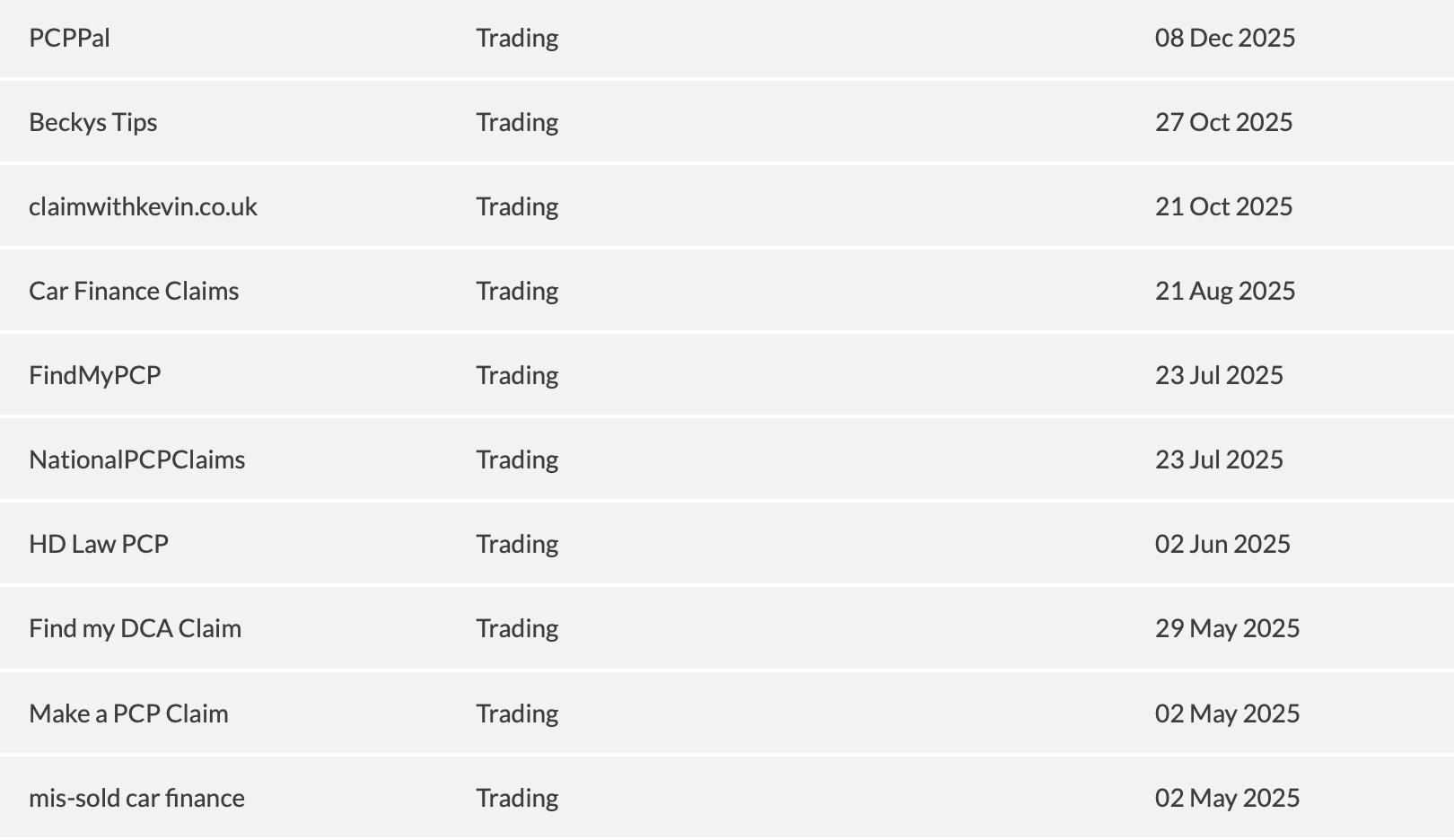Click Trading status in the PCPPal row
The width and height of the screenshot is (1454, 840).
pos(517,38)
